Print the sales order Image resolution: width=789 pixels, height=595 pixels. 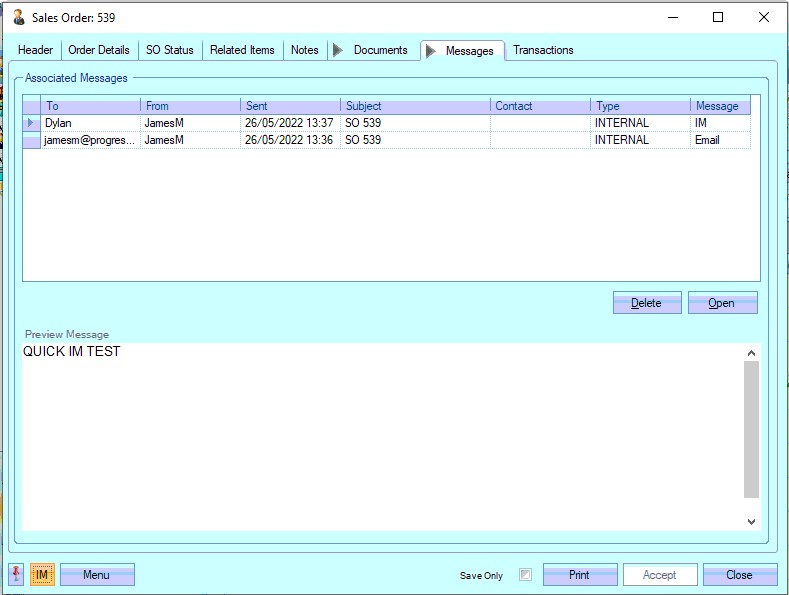579,575
